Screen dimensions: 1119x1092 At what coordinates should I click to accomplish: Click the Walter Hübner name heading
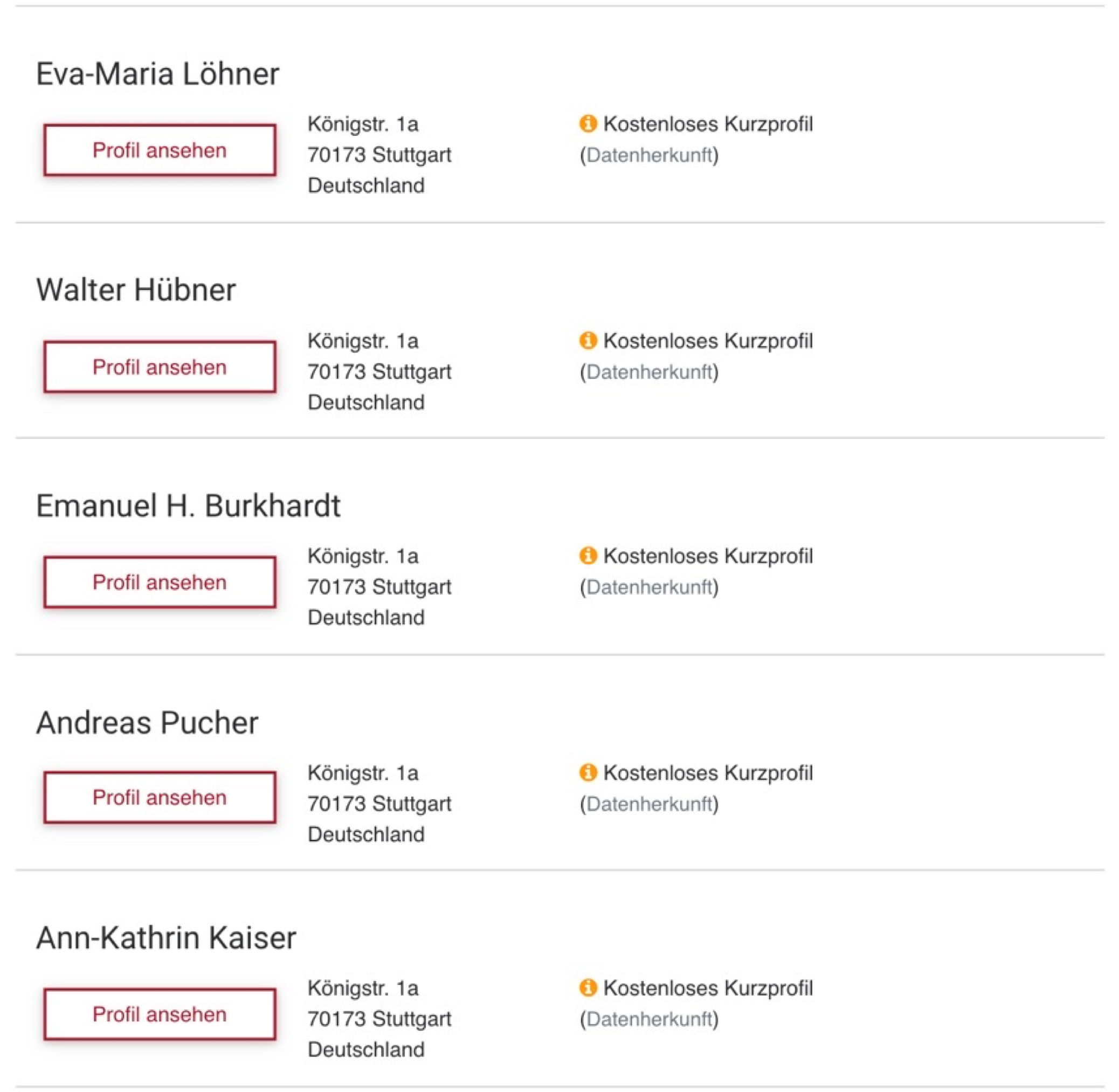(x=136, y=289)
